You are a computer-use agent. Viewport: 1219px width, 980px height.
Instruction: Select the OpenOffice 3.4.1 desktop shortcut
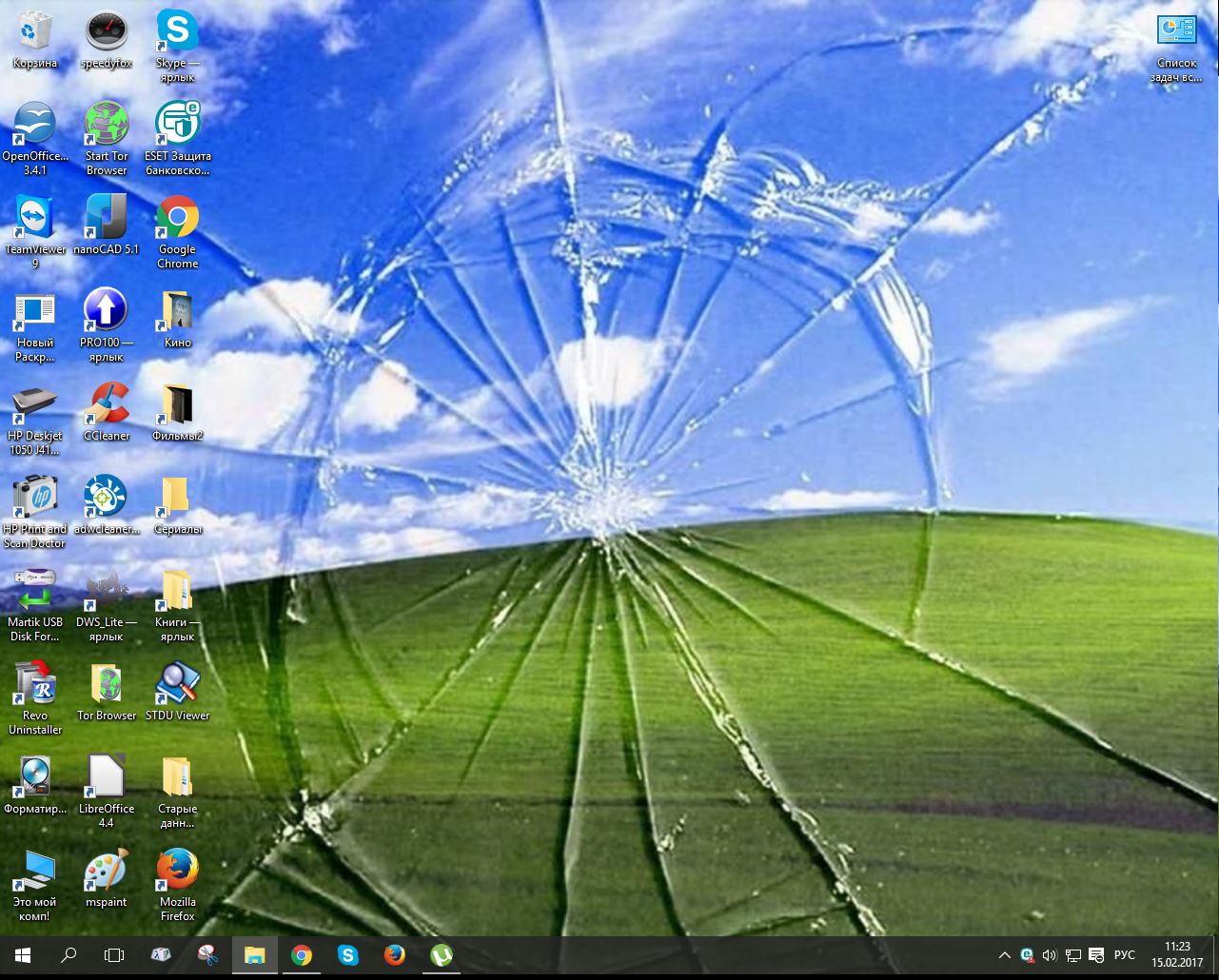pos(35,139)
